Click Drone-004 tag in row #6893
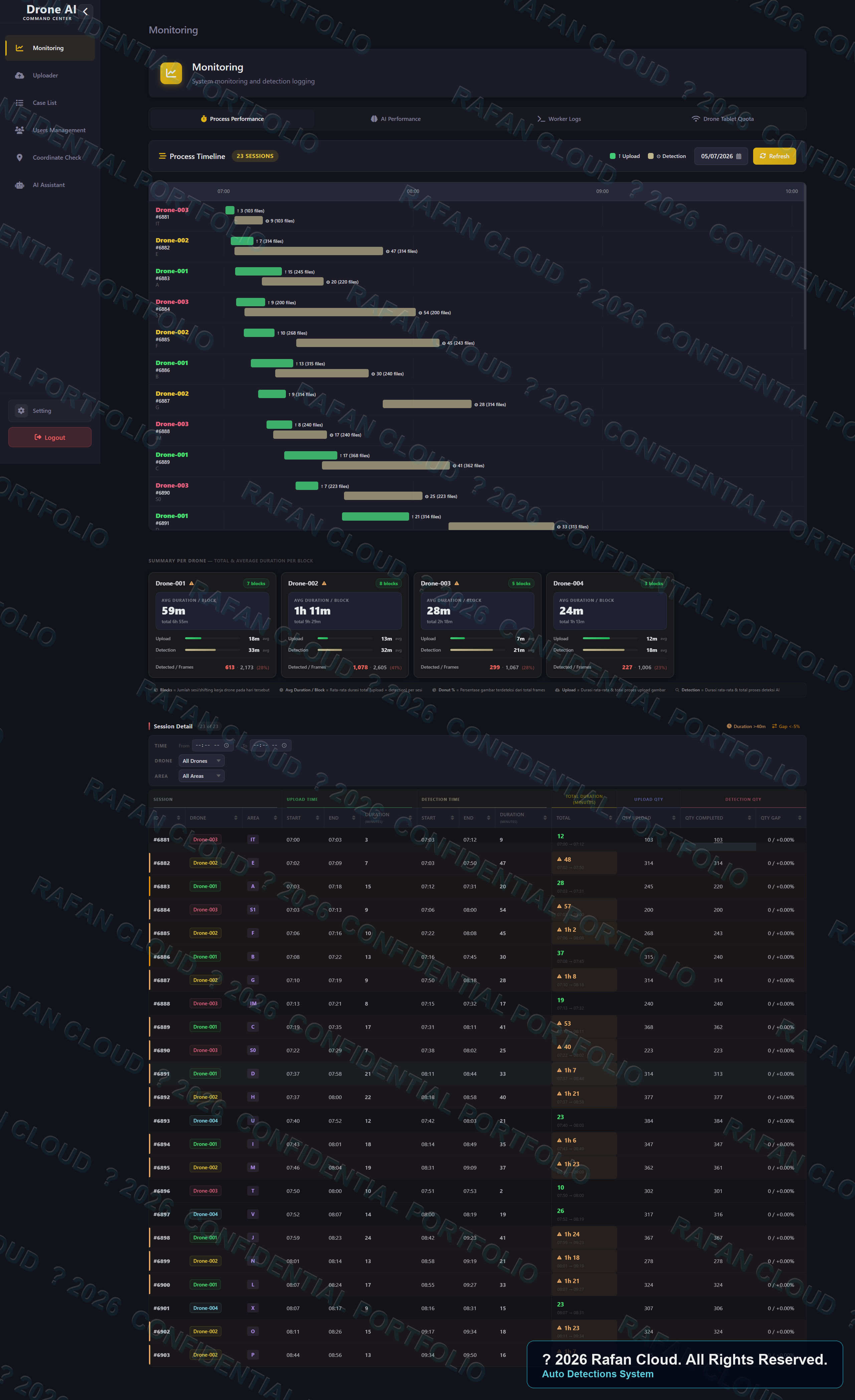 pos(205,1121)
